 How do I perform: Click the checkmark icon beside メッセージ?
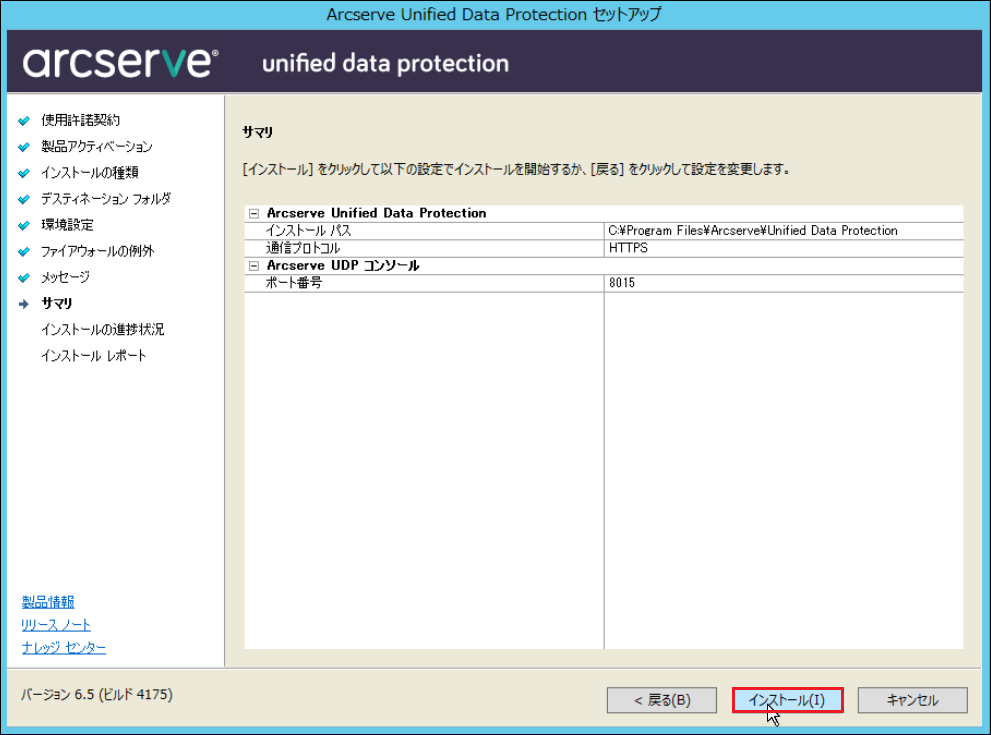coord(24,277)
